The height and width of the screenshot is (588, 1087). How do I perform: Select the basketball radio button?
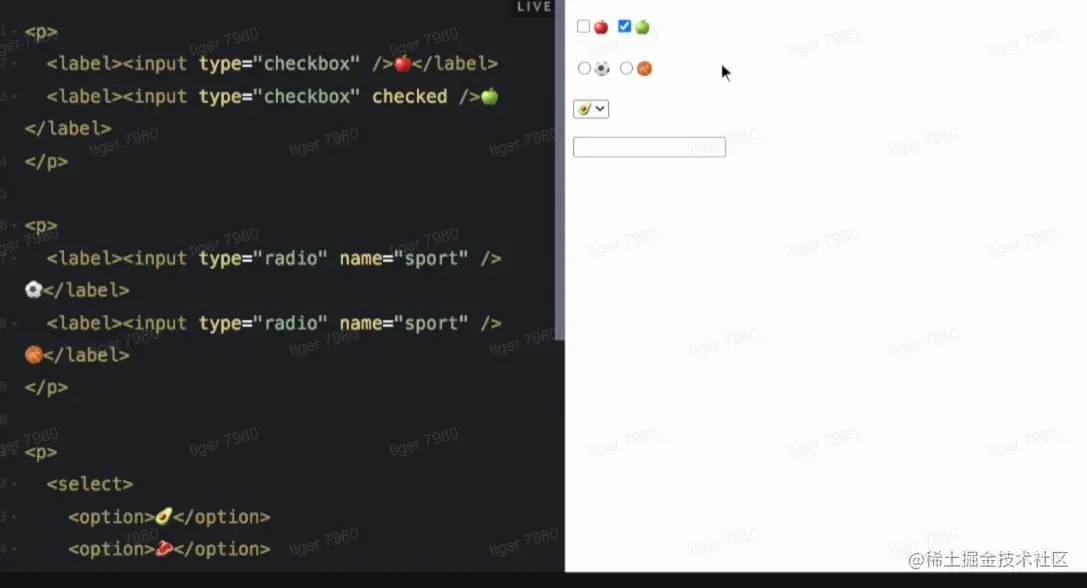627,69
